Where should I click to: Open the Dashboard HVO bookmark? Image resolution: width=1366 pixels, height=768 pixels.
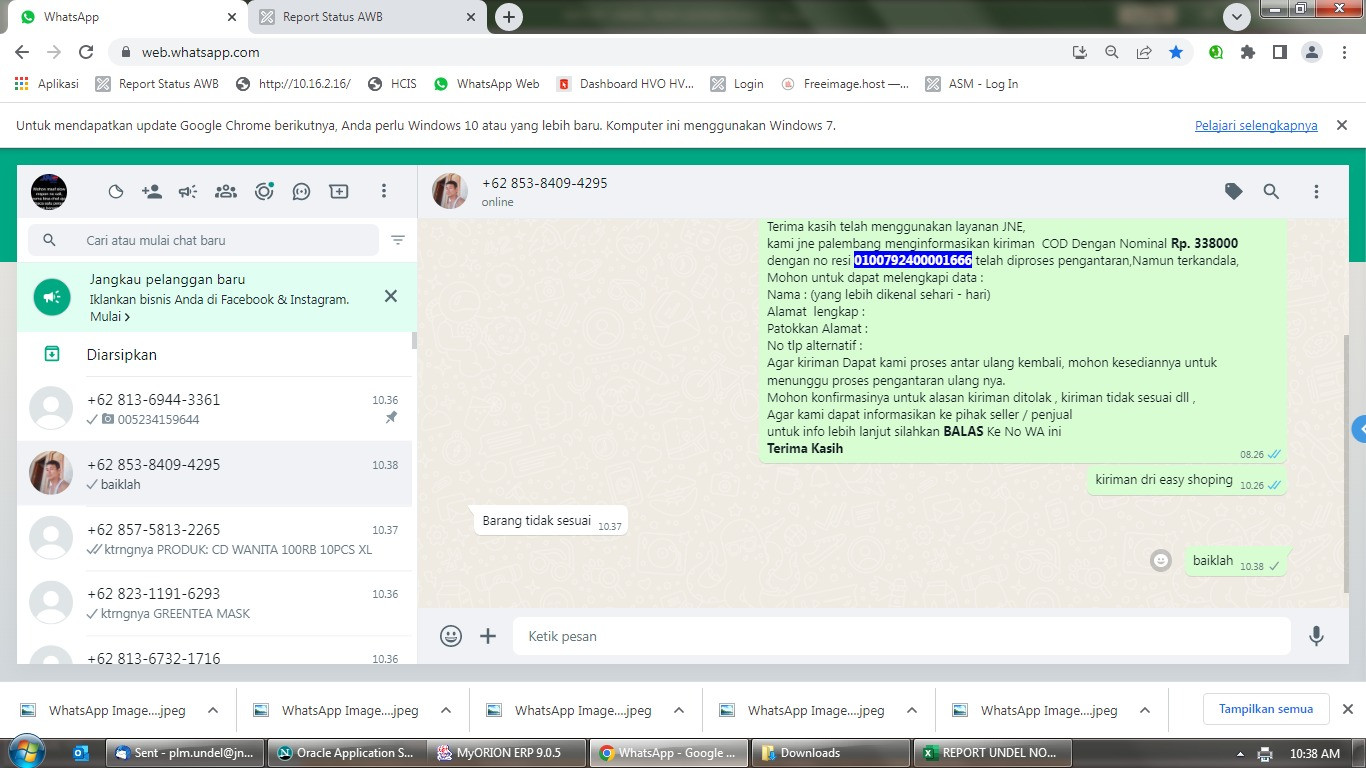tap(625, 84)
